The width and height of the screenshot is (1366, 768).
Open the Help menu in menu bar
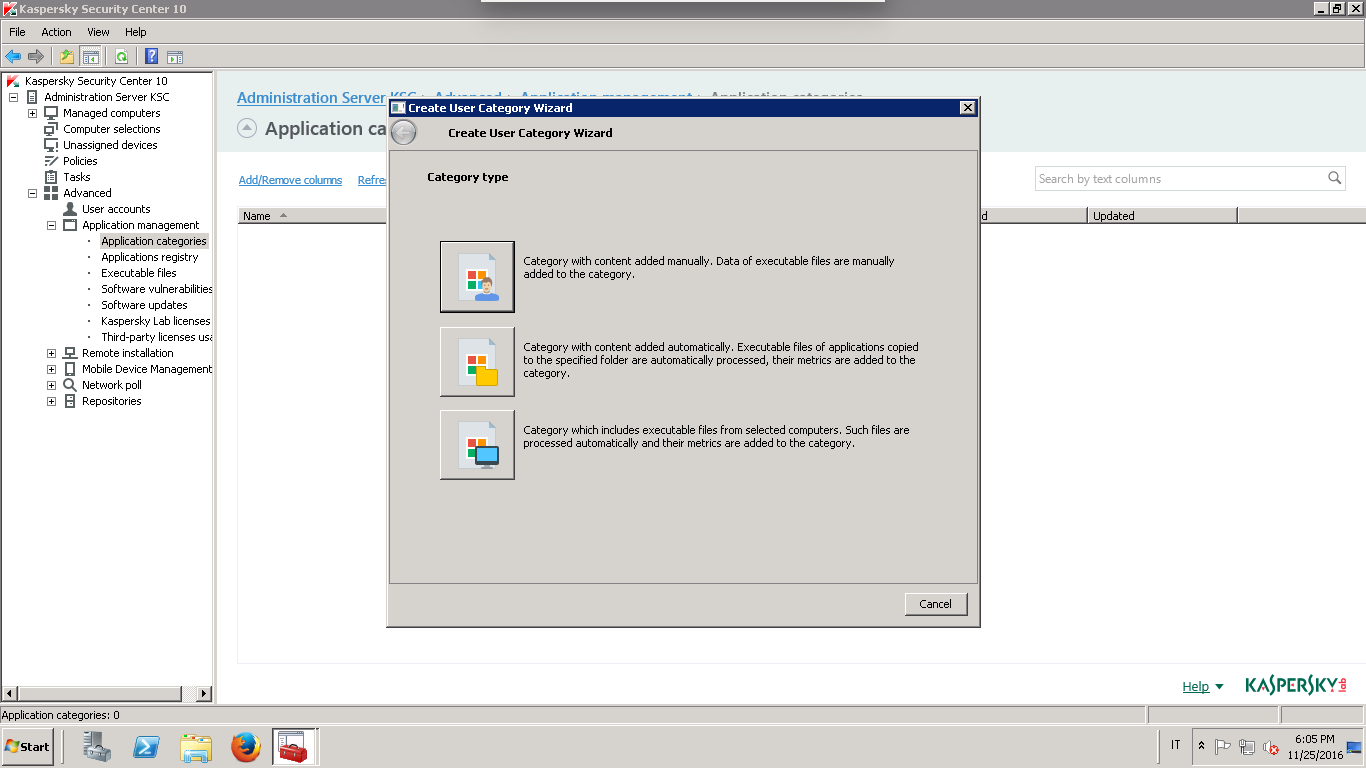(x=136, y=32)
